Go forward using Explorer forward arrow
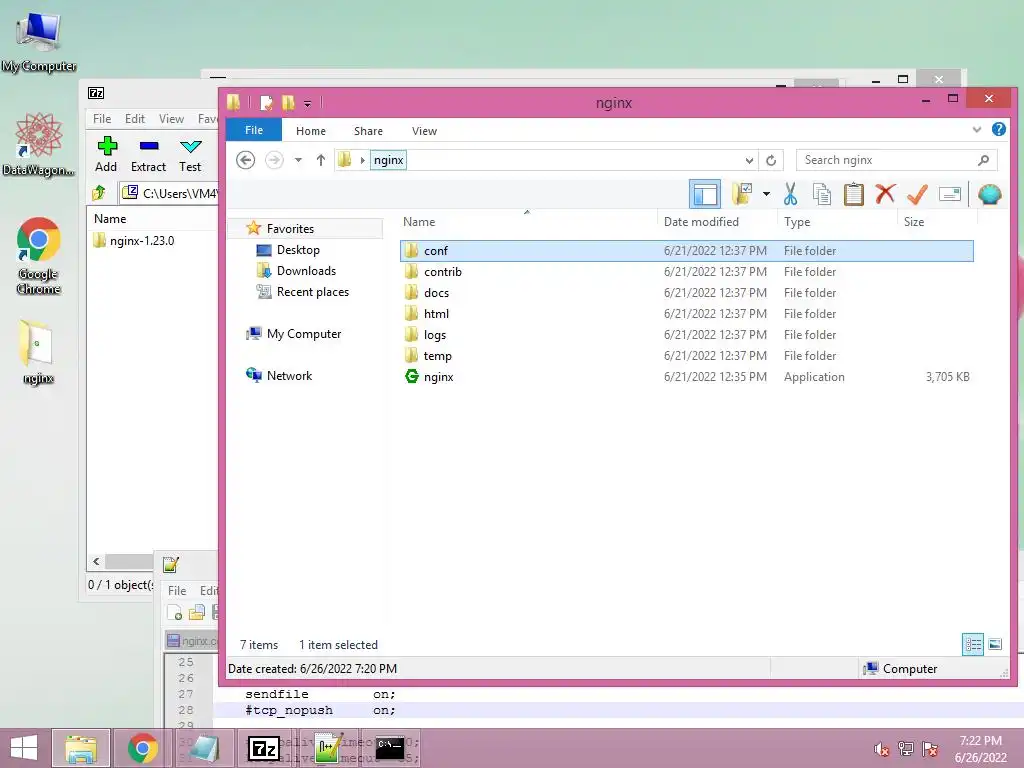 pos(274,160)
